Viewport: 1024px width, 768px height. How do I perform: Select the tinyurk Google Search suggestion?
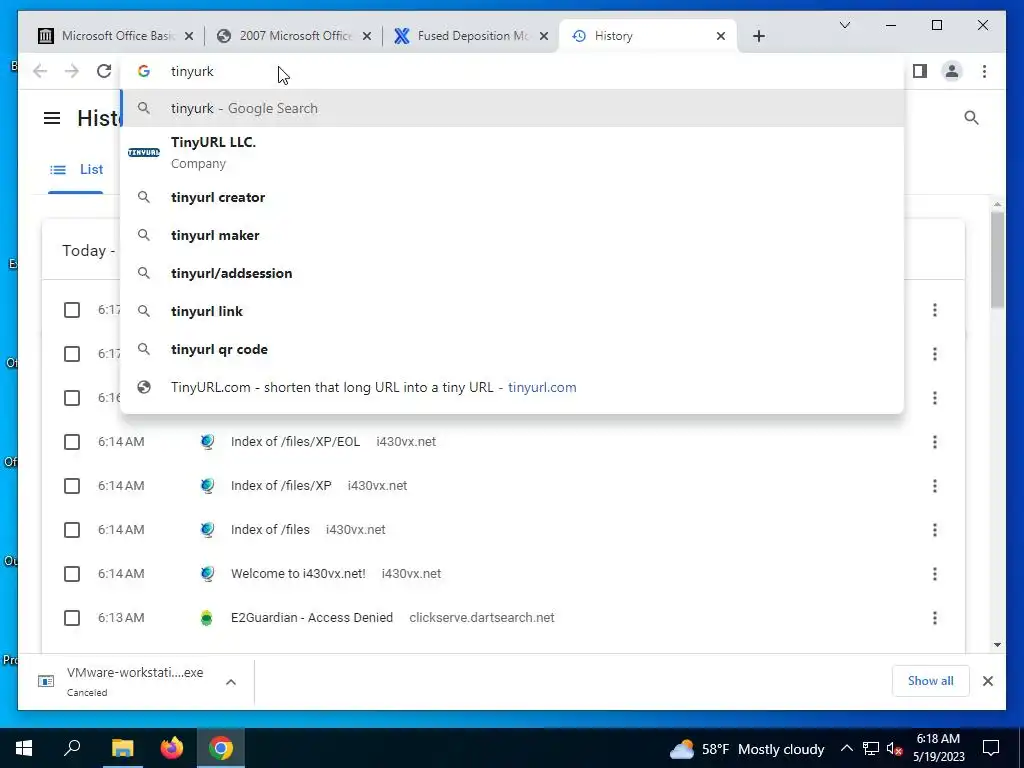click(513, 108)
